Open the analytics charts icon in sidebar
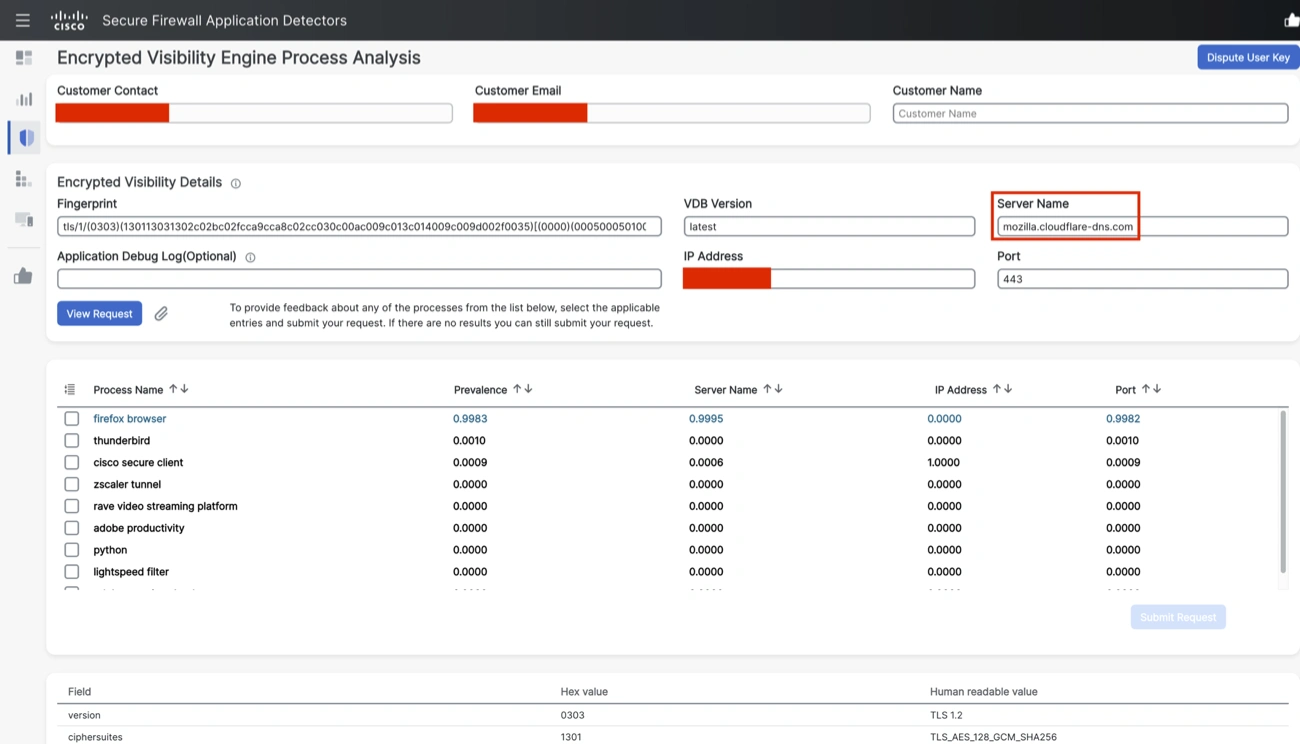Screen dimensions: 1300x744 pyautogui.click(x=22, y=98)
